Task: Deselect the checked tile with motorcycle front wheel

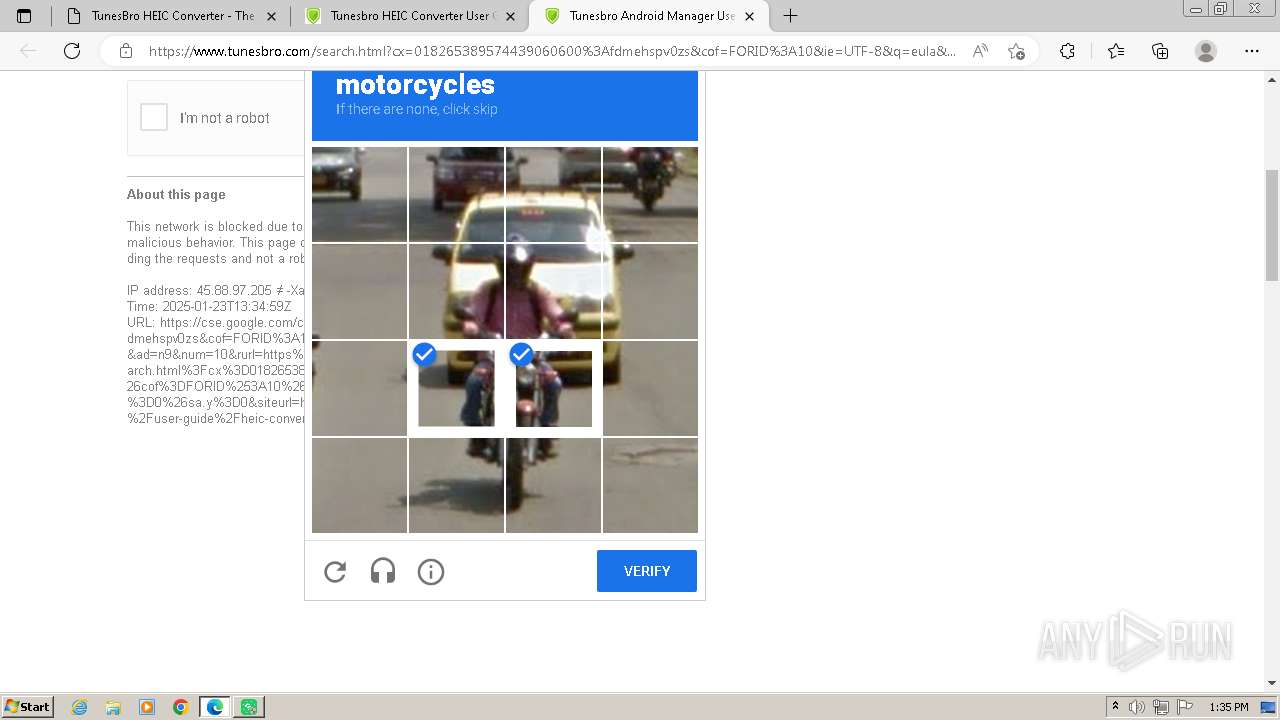Action: [553, 388]
